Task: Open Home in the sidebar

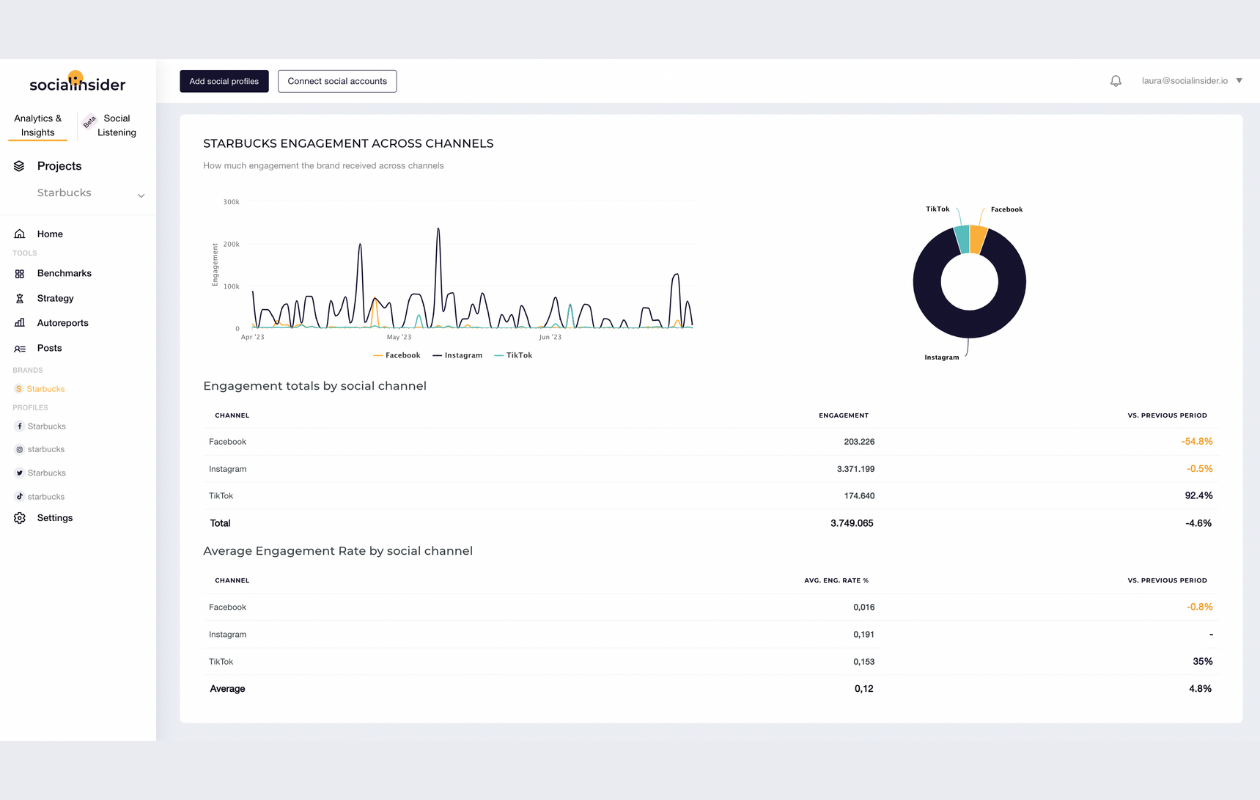Action: click(x=50, y=234)
